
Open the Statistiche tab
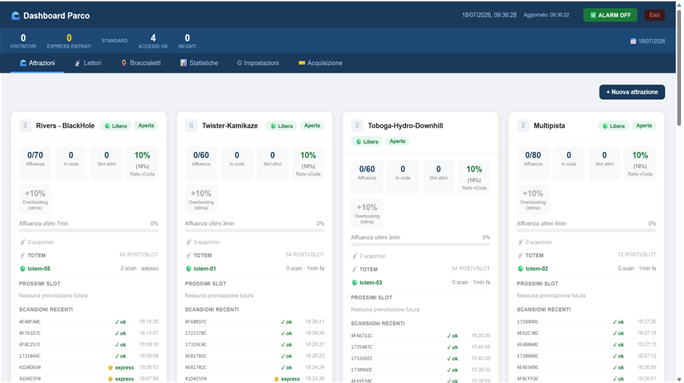199,63
